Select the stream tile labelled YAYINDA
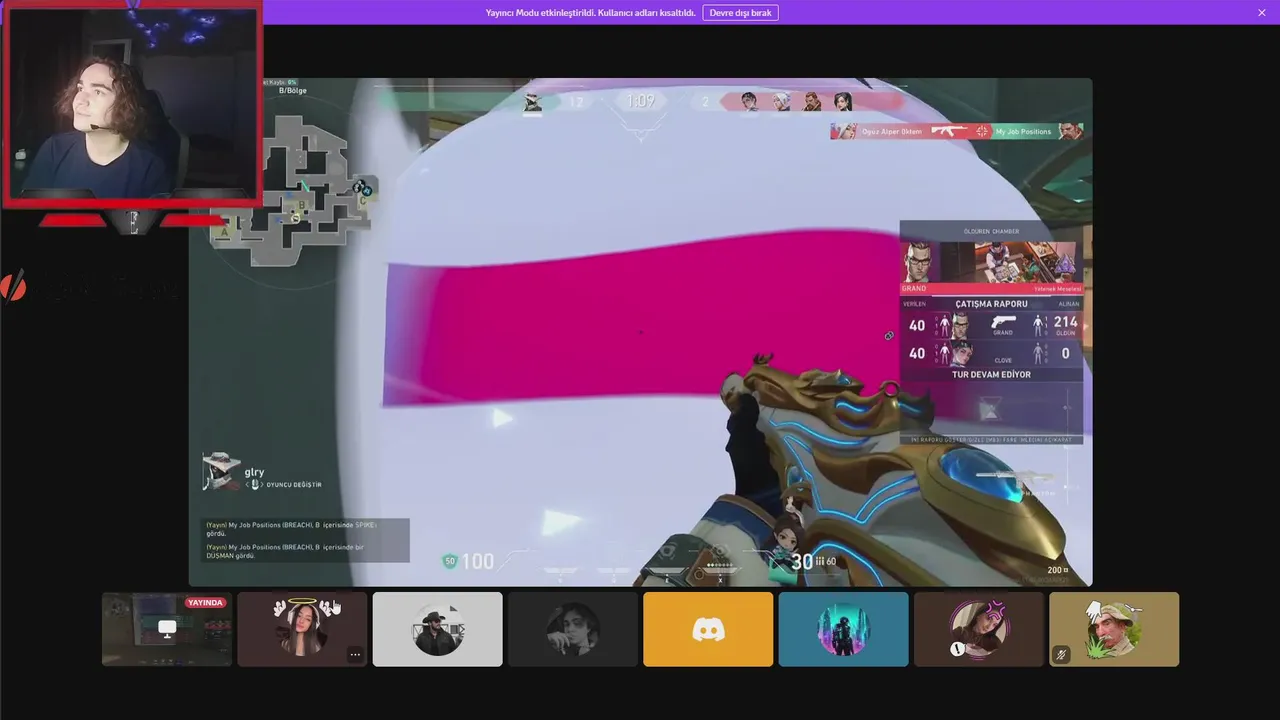This screenshot has width=1280, height=720. tap(167, 629)
